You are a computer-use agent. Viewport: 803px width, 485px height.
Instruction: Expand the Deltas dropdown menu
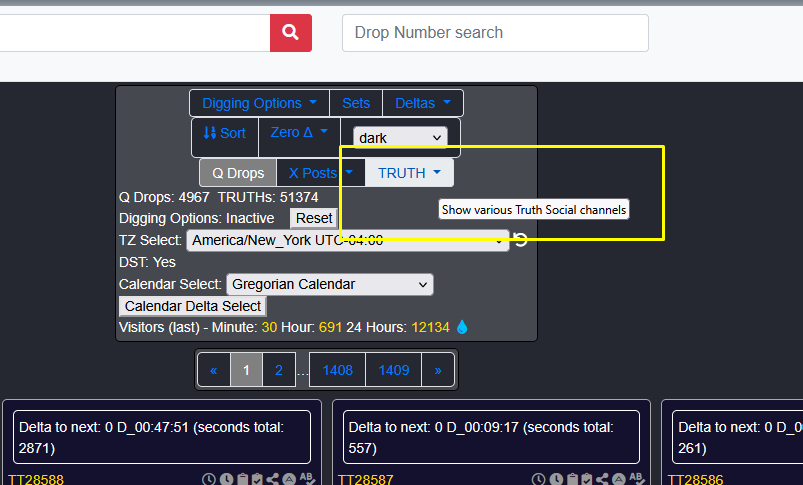[x=422, y=103]
